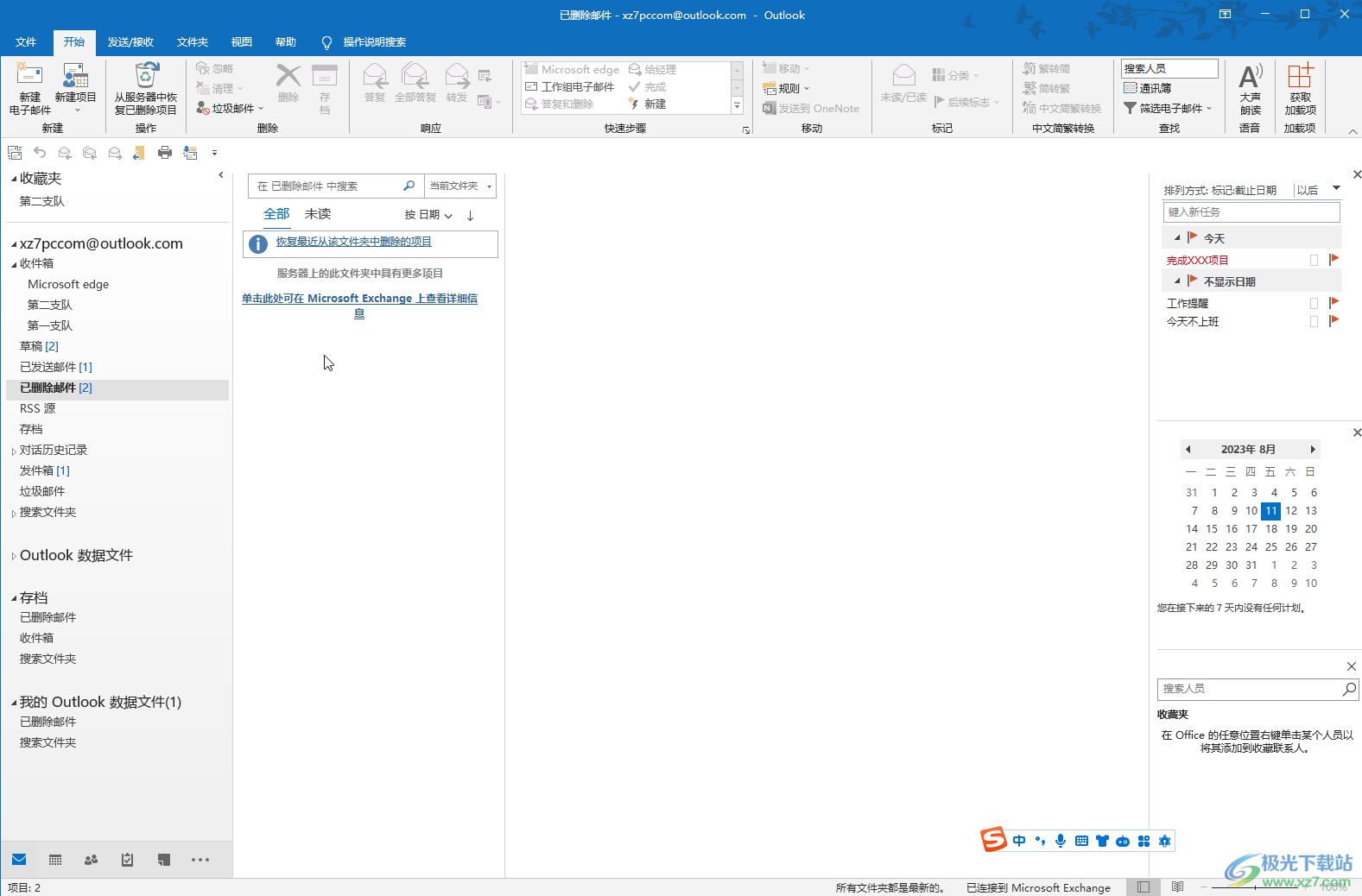1362x896 pixels.
Task: Mark 完成XXX项目 task complete checkbox
Action: (1314, 261)
